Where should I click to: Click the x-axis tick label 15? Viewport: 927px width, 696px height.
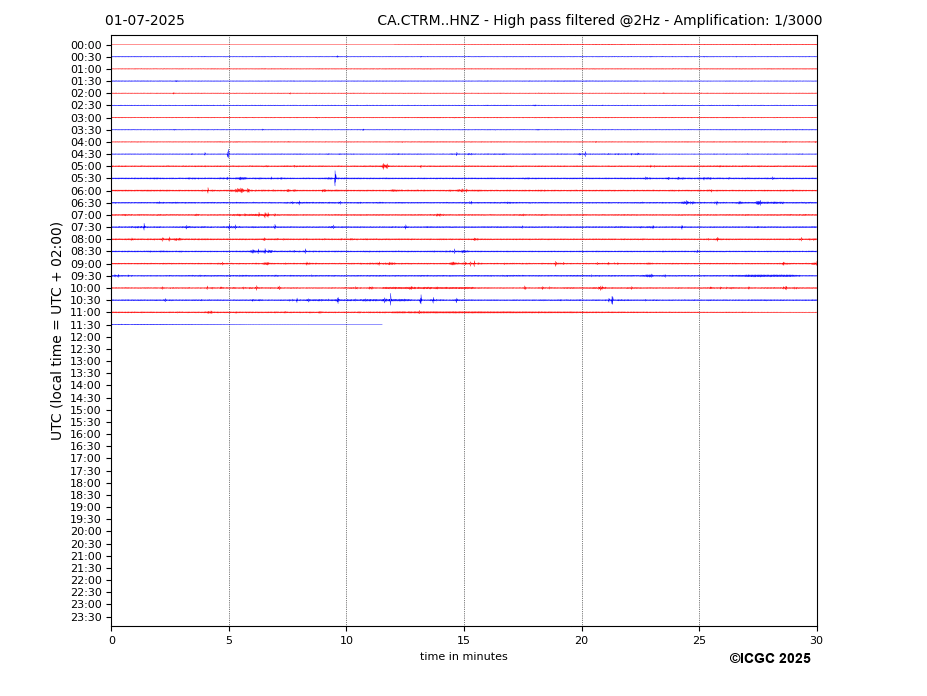464,640
